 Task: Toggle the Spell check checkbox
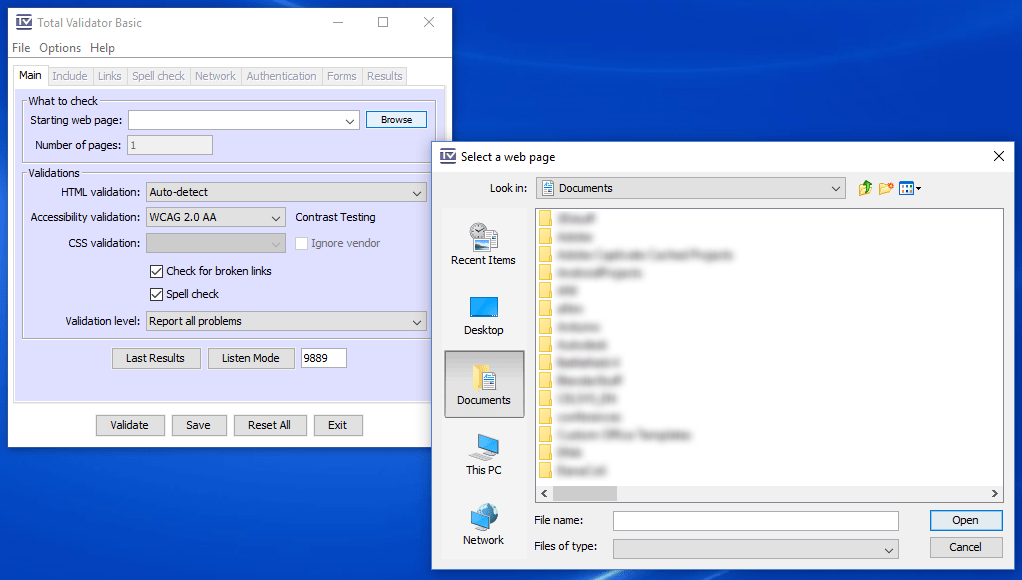(x=156, y=295)
